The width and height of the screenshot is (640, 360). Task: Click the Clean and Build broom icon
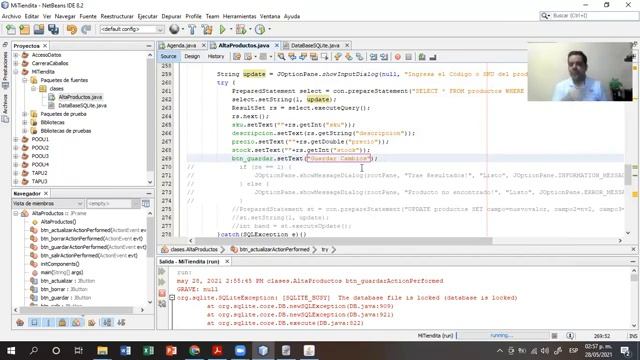click(x=207, y=29)
